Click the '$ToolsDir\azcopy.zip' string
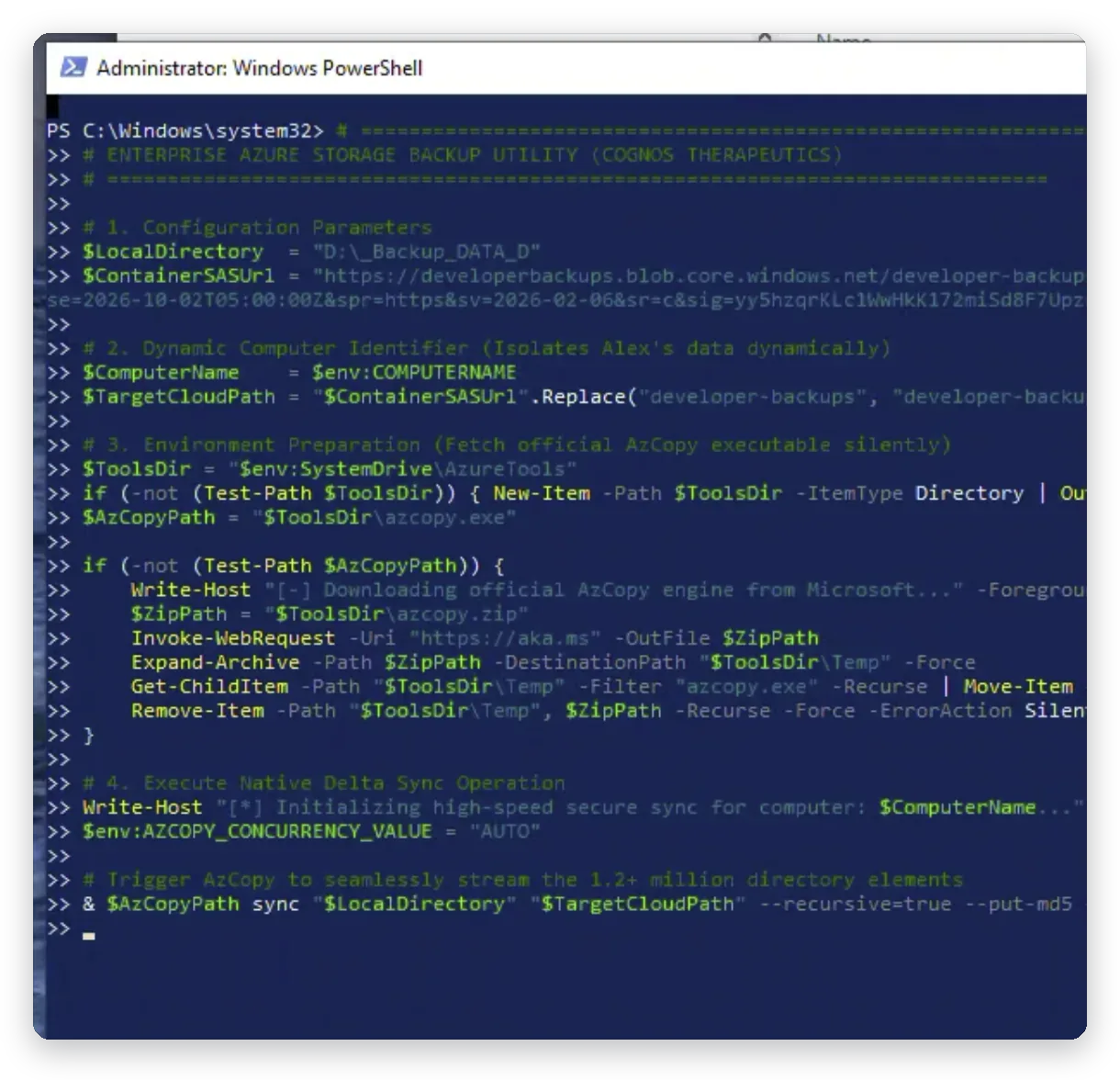Image resolution: width=1120 pixels, height=1080 pixels. (x=396, y=613)
